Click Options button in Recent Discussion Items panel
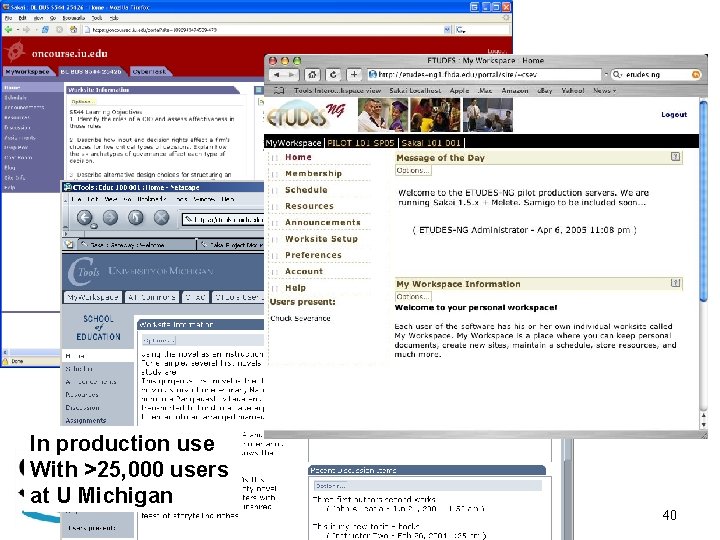 [331, 486]
